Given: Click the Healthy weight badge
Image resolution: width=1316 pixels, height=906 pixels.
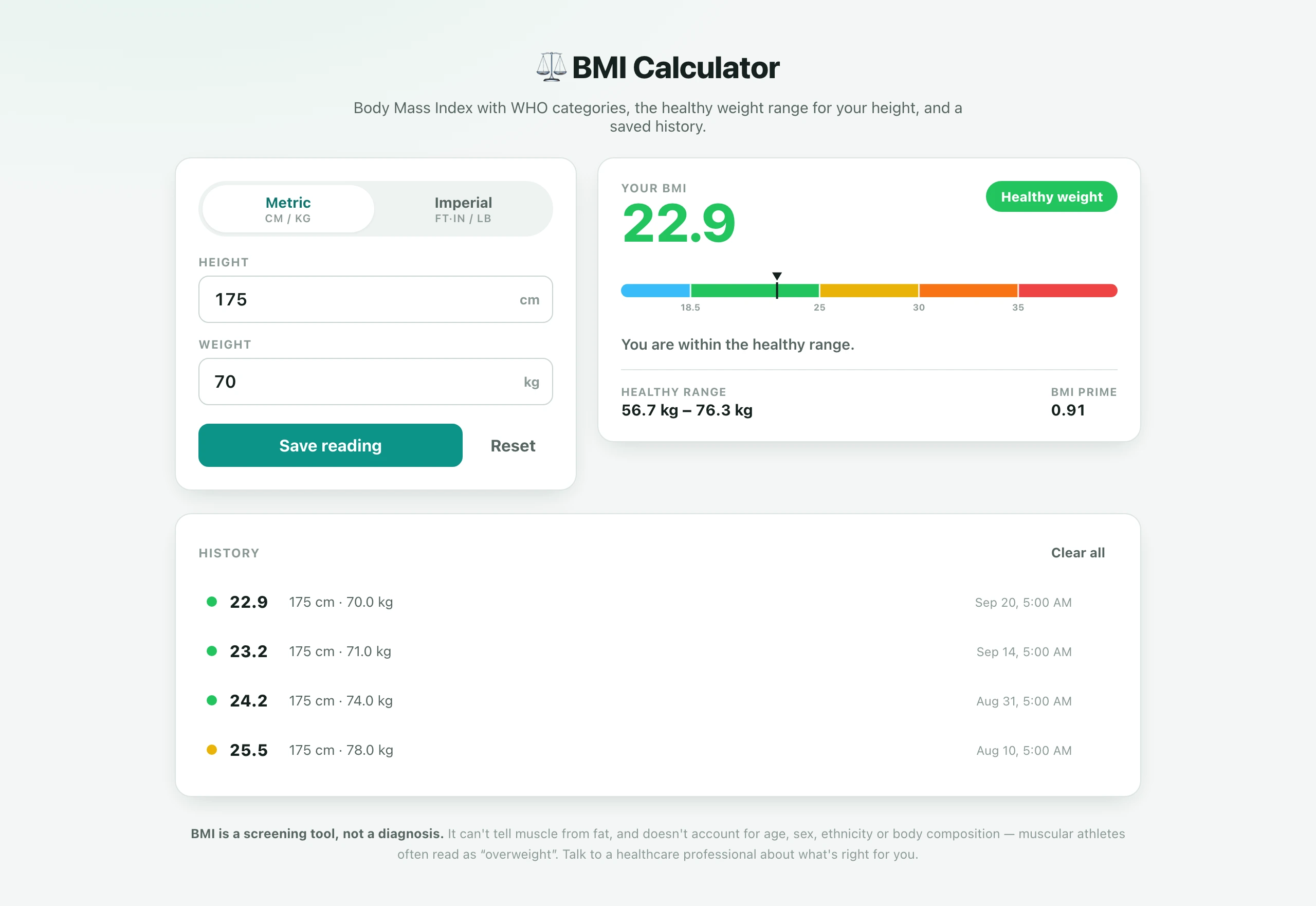Looking at the screenshot, I should (x=1052, y=197).
